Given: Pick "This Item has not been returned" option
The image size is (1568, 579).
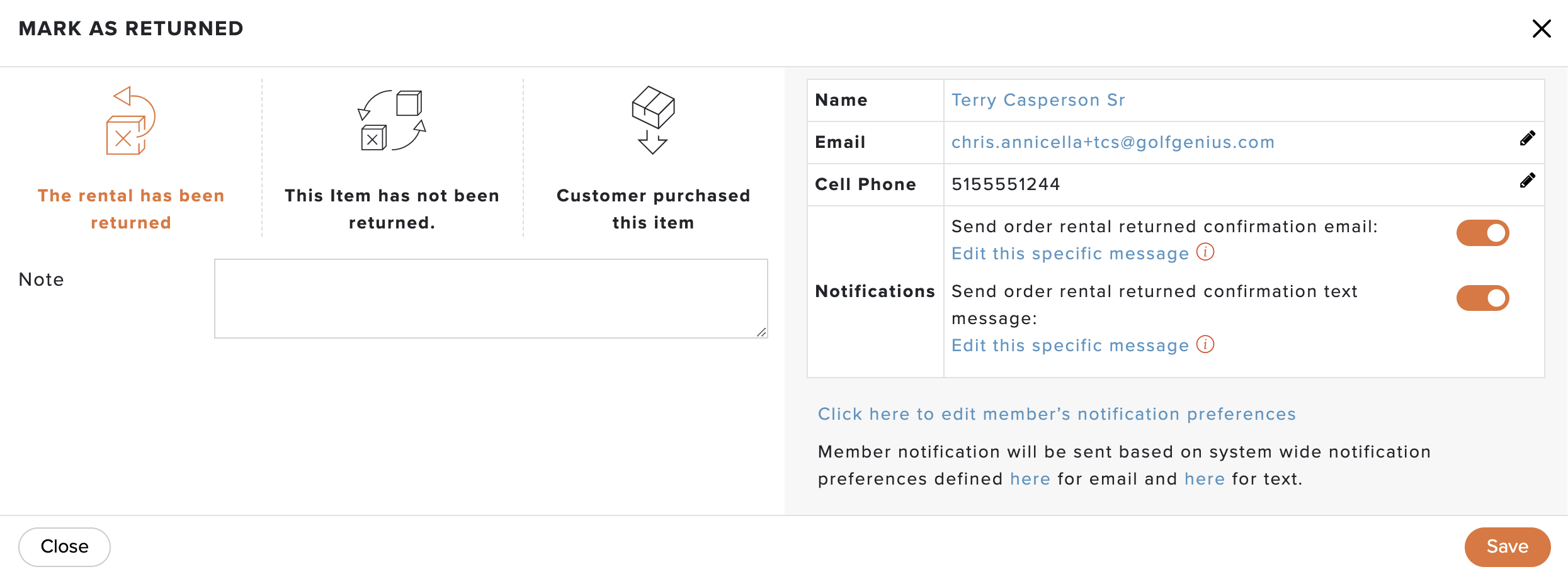Looking at the screenshot, I should coord(392,209).
